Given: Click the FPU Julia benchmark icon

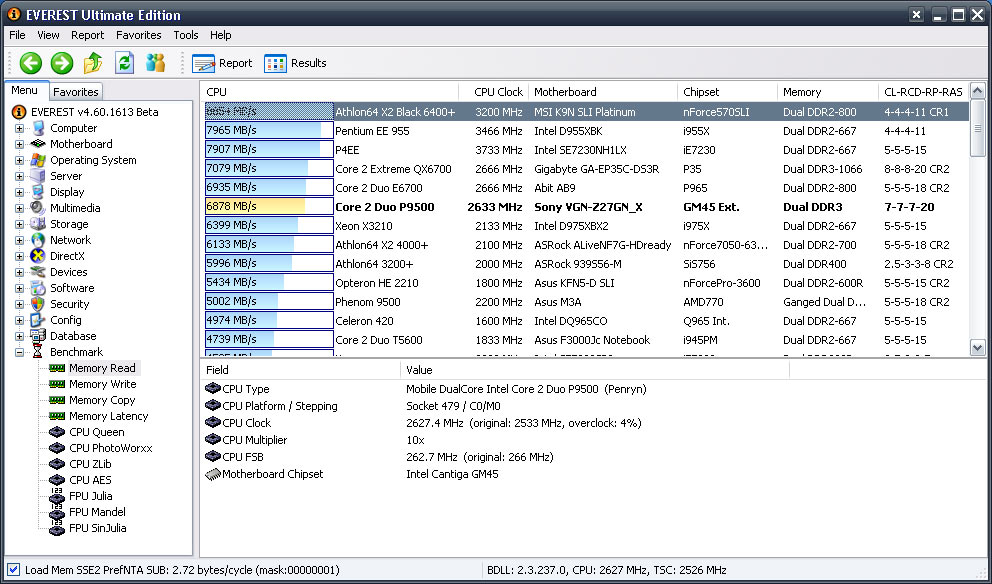Looking at the screenshot, I should pos(57,495).
